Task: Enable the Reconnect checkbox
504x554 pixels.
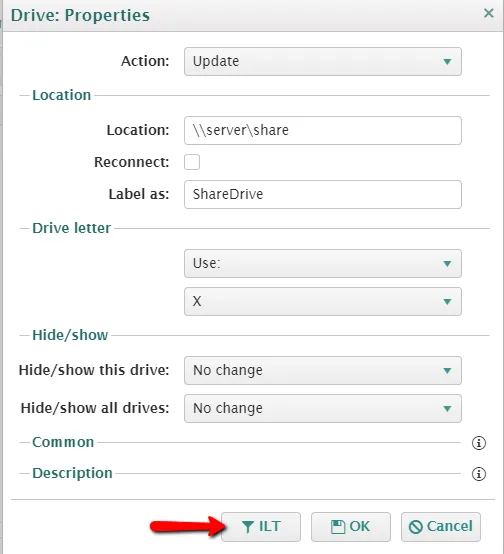Action: point(192,162)
